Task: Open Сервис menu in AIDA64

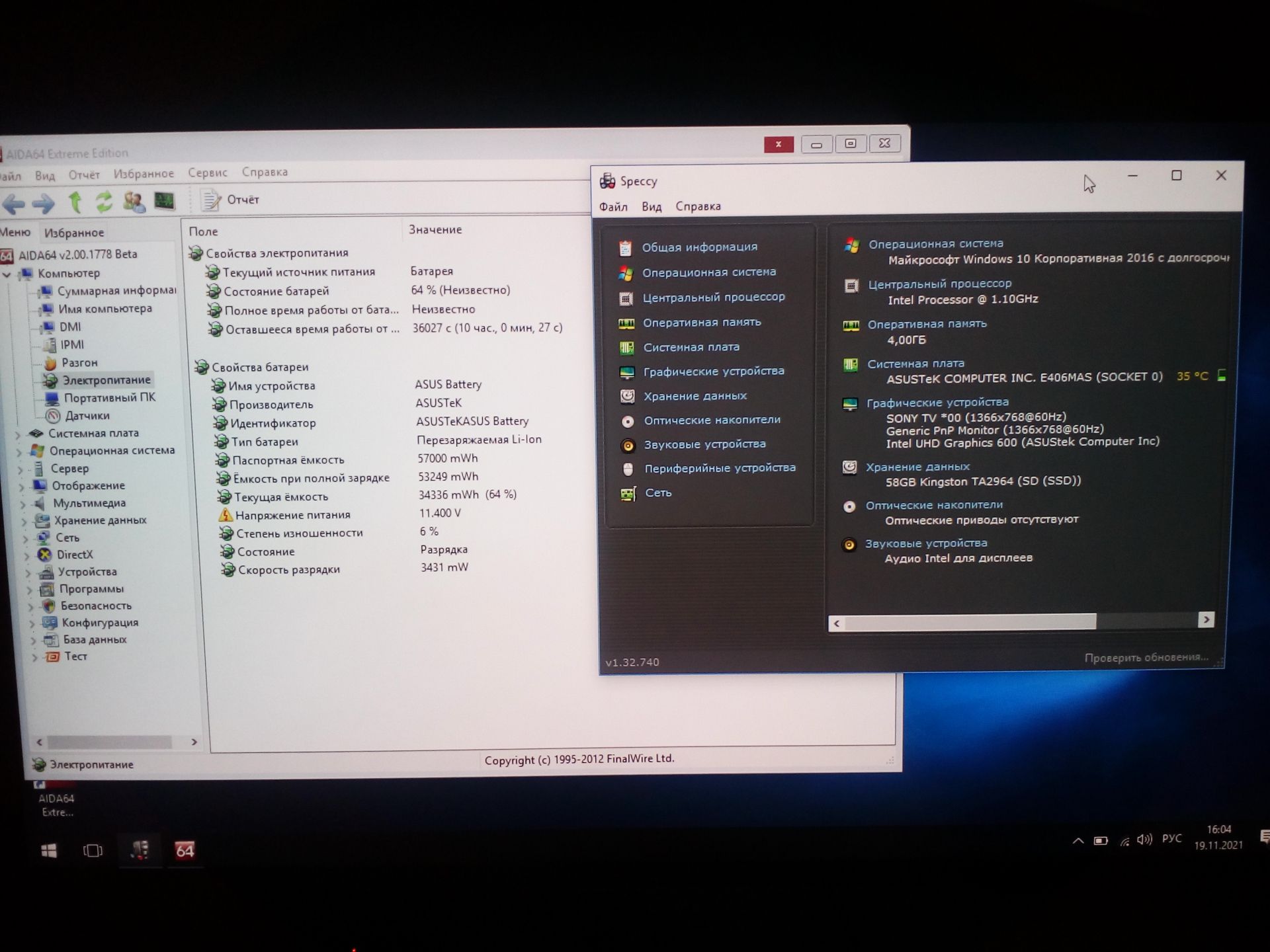Action: click(207, 173)
